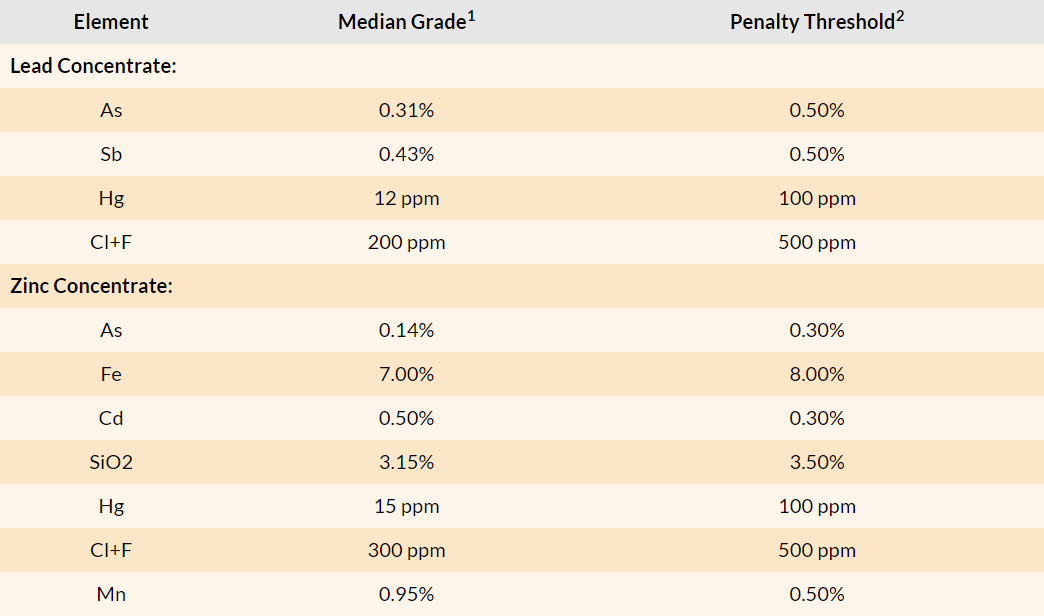1044x616 pixels.
Task: Click the Fe element cell
Action: point(111,374)
